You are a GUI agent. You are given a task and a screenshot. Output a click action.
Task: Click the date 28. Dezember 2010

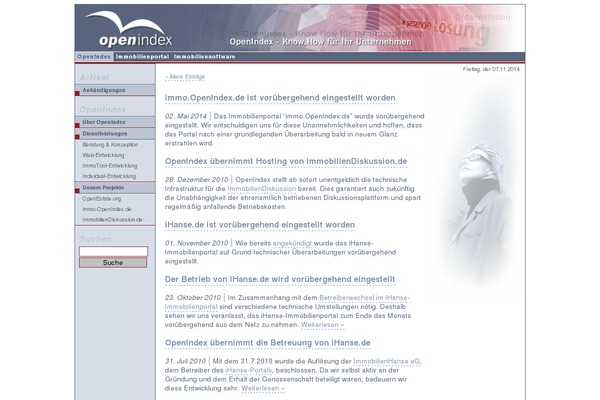pyautogui.click(x=196, y=180)
